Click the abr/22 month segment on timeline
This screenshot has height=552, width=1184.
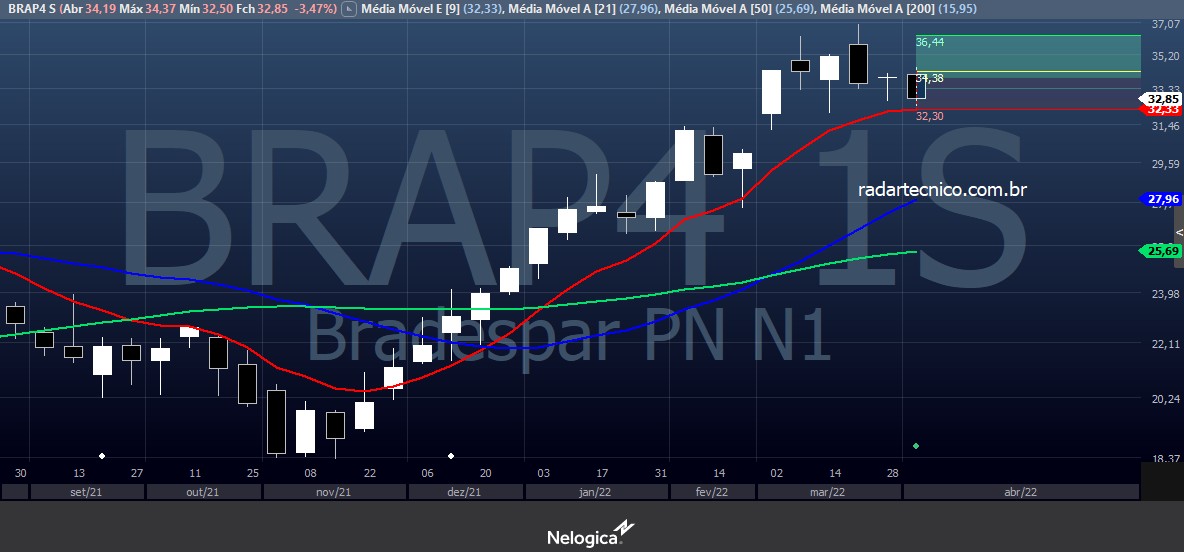point(1020,492)
